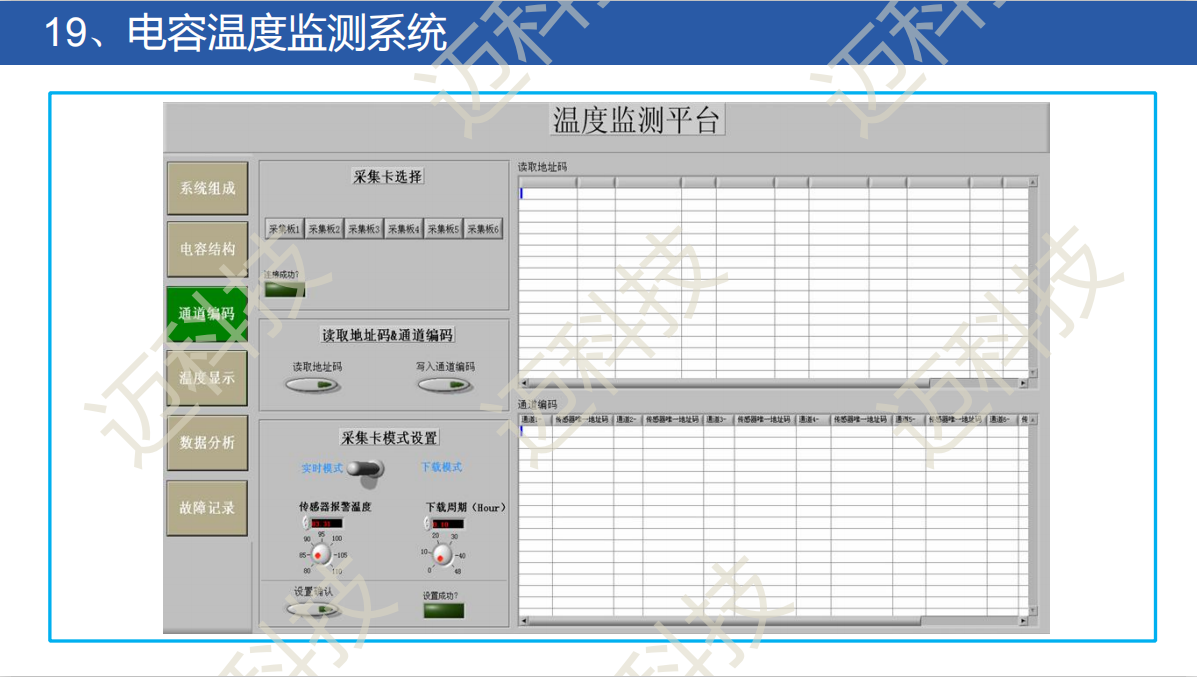Right arrow of 读取地址码 horizontal scrollbar

click(1023, 383)
